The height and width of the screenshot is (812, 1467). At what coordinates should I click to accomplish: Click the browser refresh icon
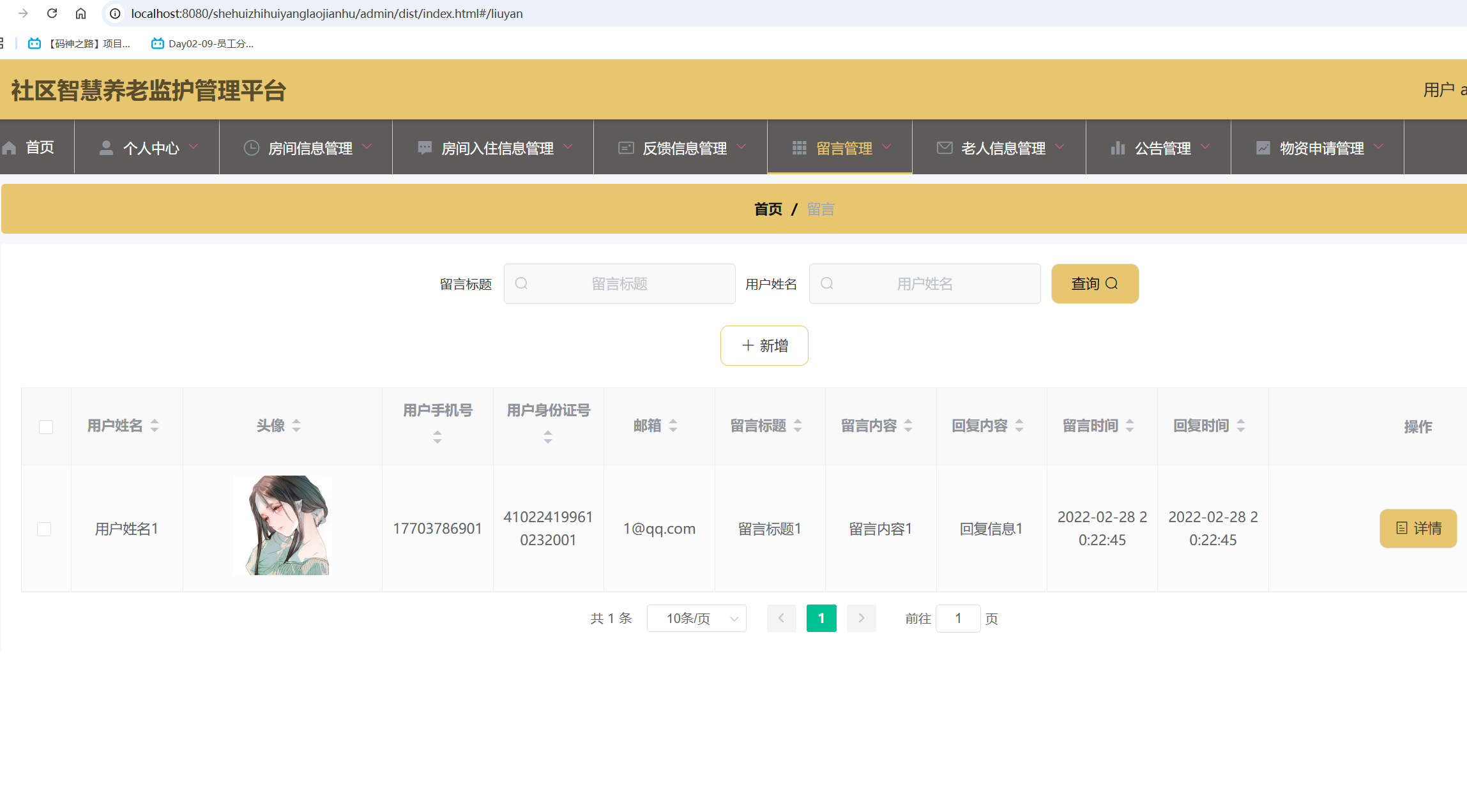click(52, 13)
